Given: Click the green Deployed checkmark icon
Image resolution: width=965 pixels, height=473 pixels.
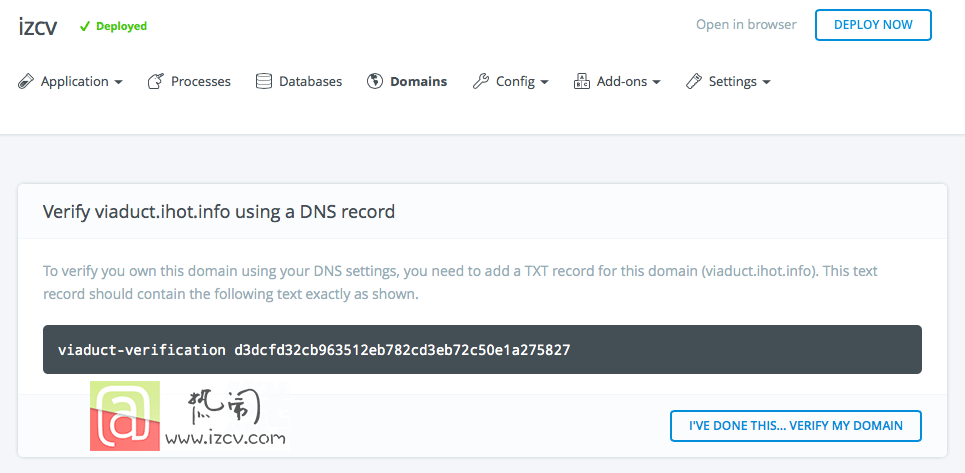Looking at the screenshot, I should [x=85, y=26].
